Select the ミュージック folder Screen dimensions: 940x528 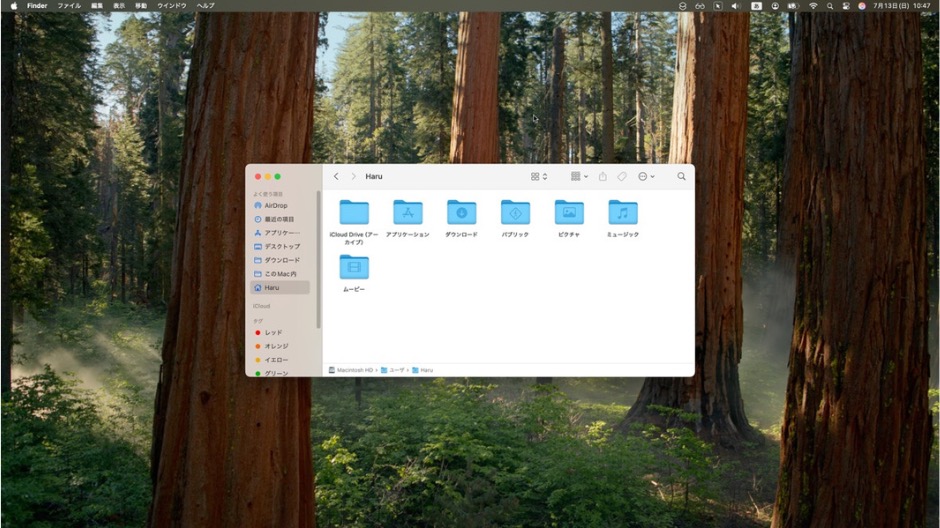(623, 213)
